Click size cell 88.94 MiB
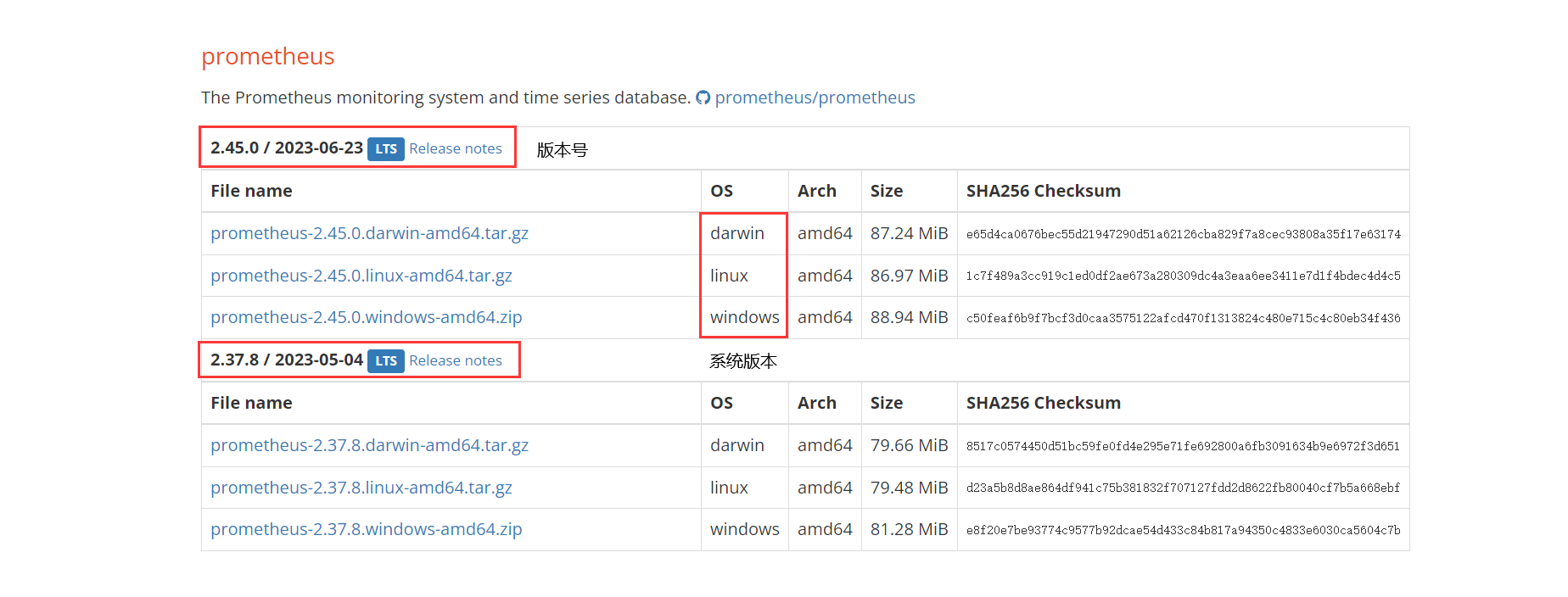 pos(909,317)
